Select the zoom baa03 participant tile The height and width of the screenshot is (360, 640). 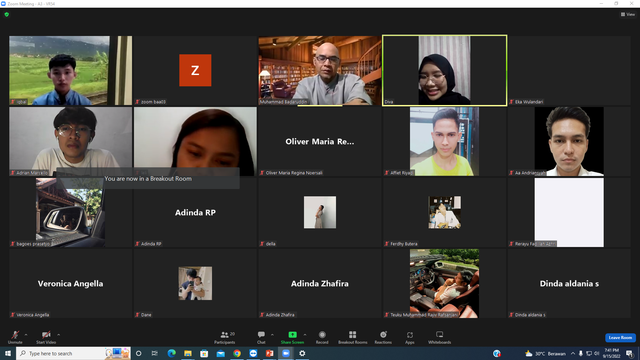pos(195,70)
